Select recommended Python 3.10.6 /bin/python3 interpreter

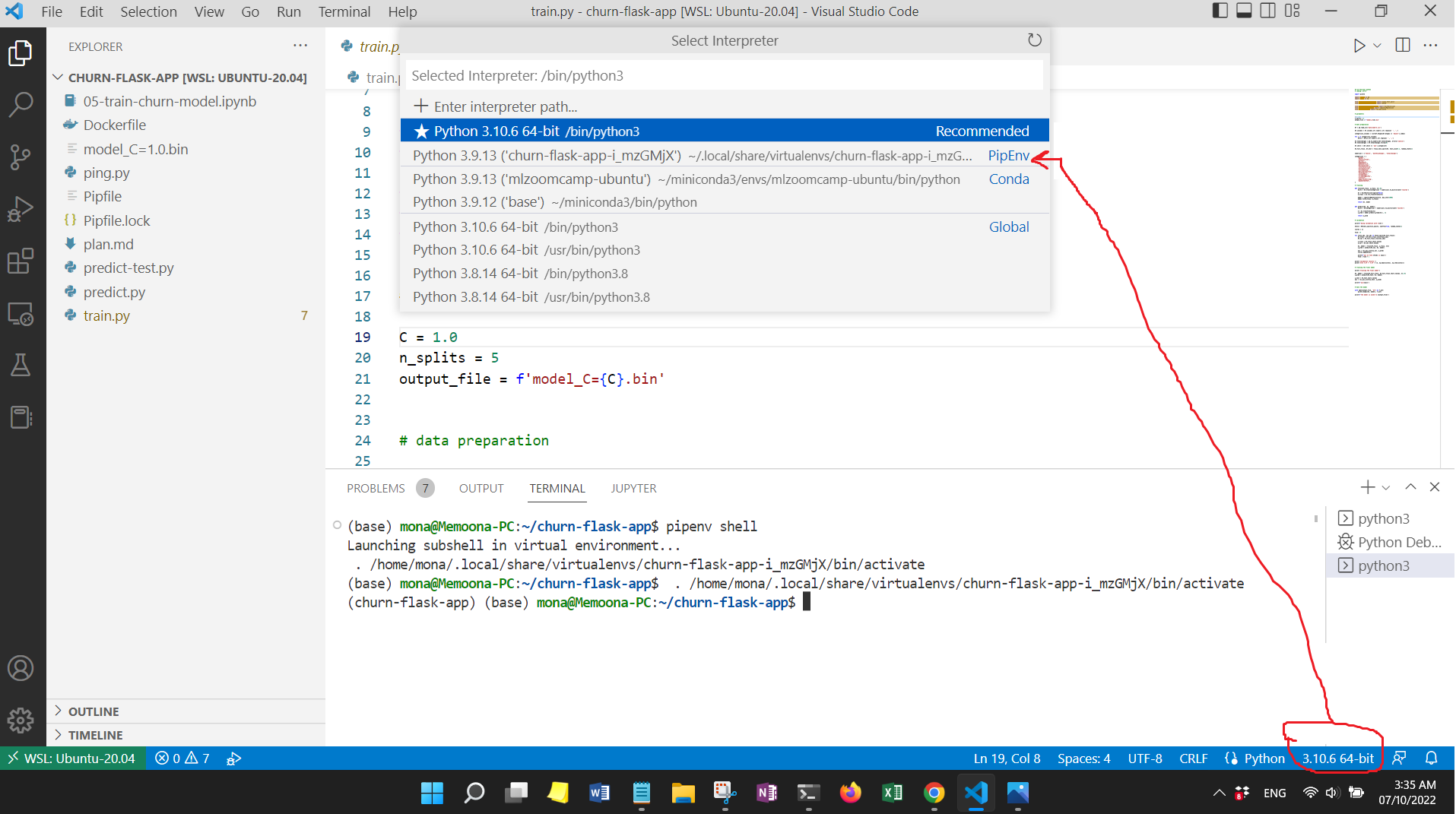(725, 131)
